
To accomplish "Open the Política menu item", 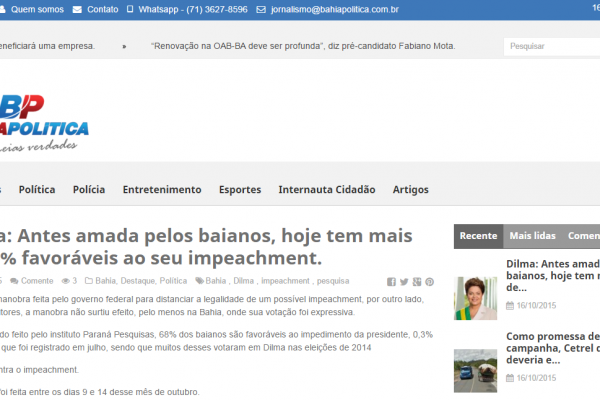I will pos(37,189).
